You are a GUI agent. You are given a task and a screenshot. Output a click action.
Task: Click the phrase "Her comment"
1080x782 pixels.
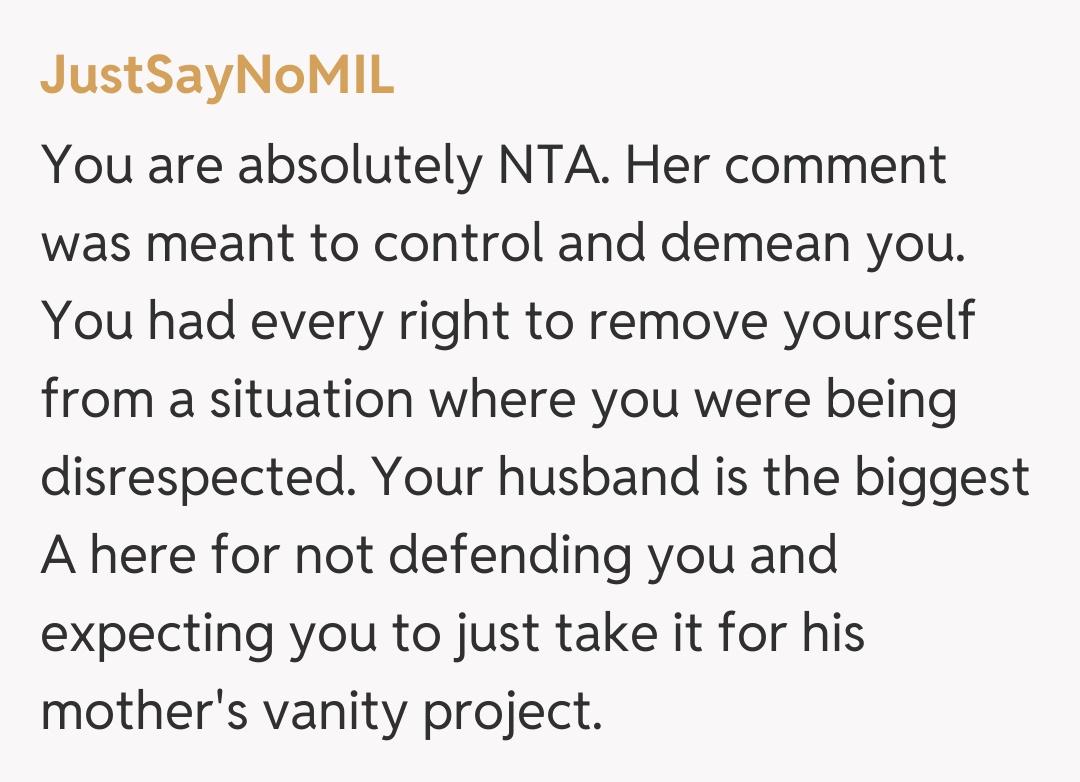coord(786,166)
